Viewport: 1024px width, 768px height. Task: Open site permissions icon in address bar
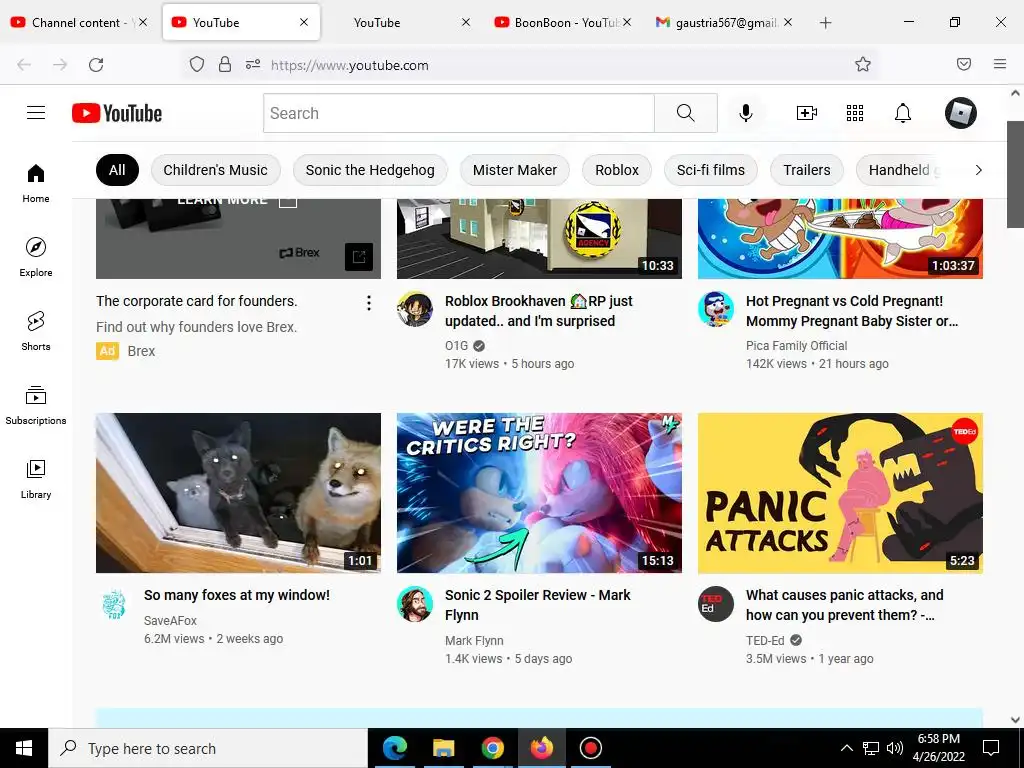(253, 65)
